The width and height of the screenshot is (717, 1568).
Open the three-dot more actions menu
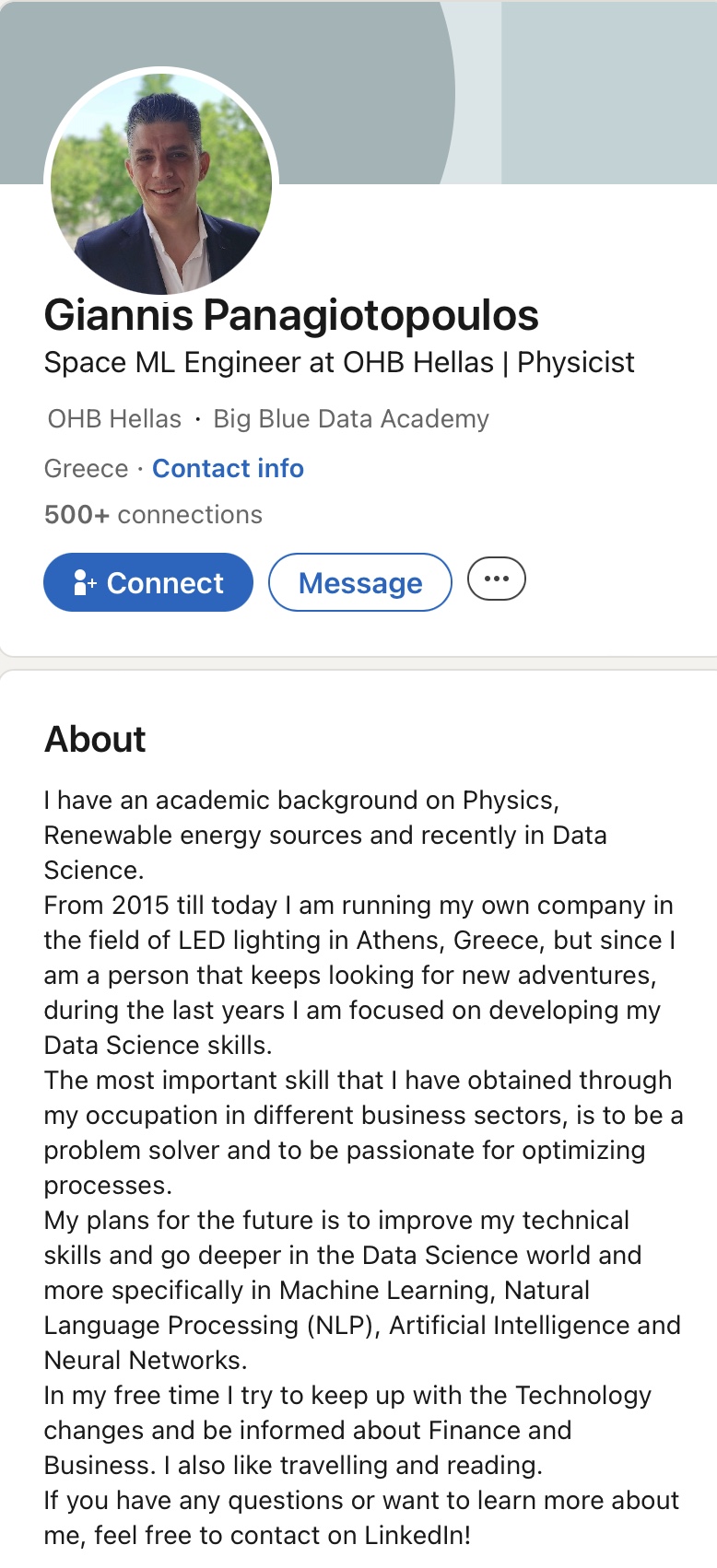497,579
